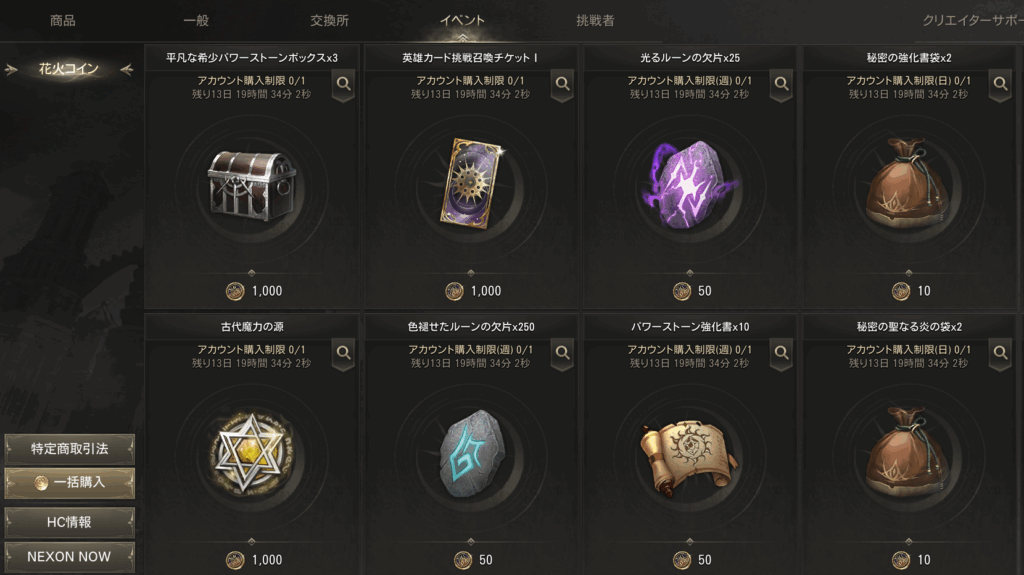1024x575 pixels.
Task: Select the silver treasure chest item image
Action: (x=251, y=185)
